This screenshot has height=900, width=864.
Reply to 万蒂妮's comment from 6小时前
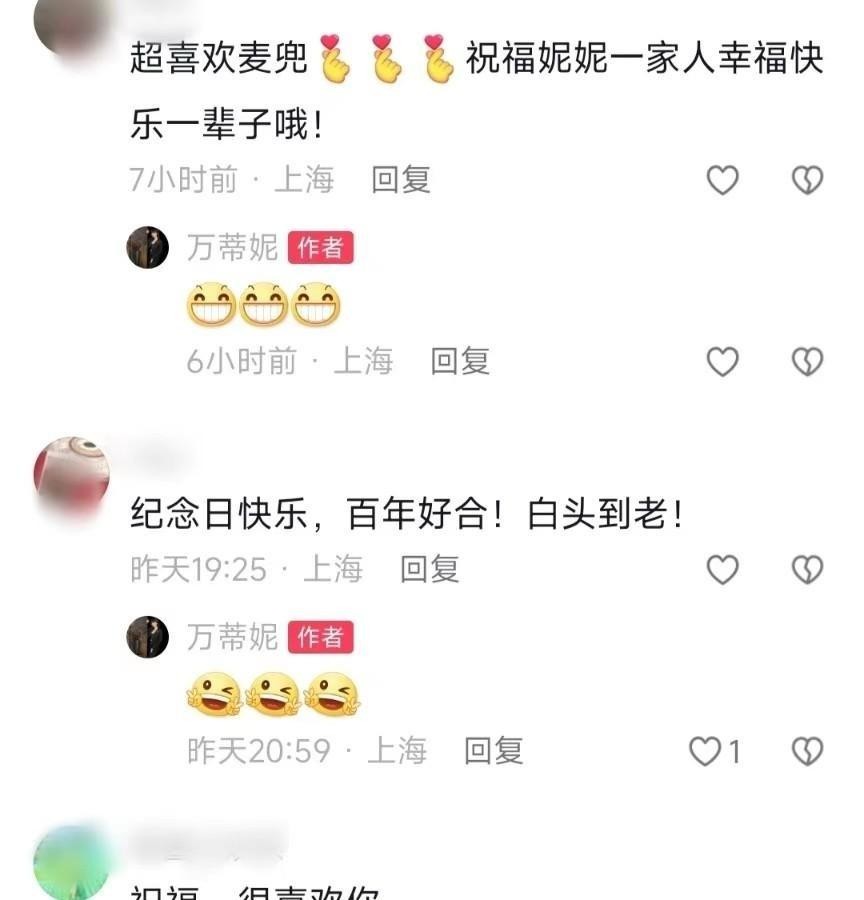click(460, 361)
